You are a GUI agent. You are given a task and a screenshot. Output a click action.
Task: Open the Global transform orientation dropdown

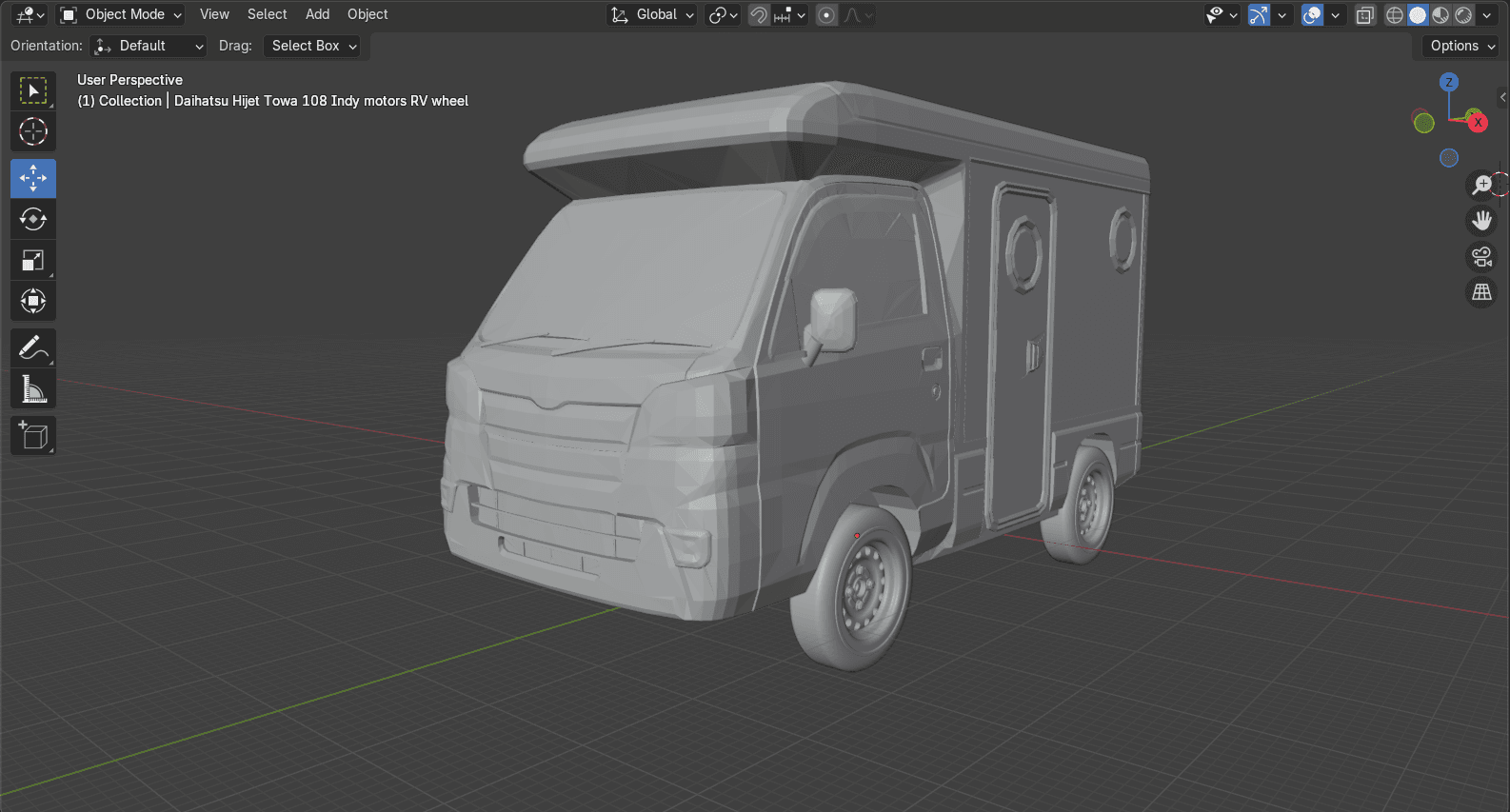[652, 15]
